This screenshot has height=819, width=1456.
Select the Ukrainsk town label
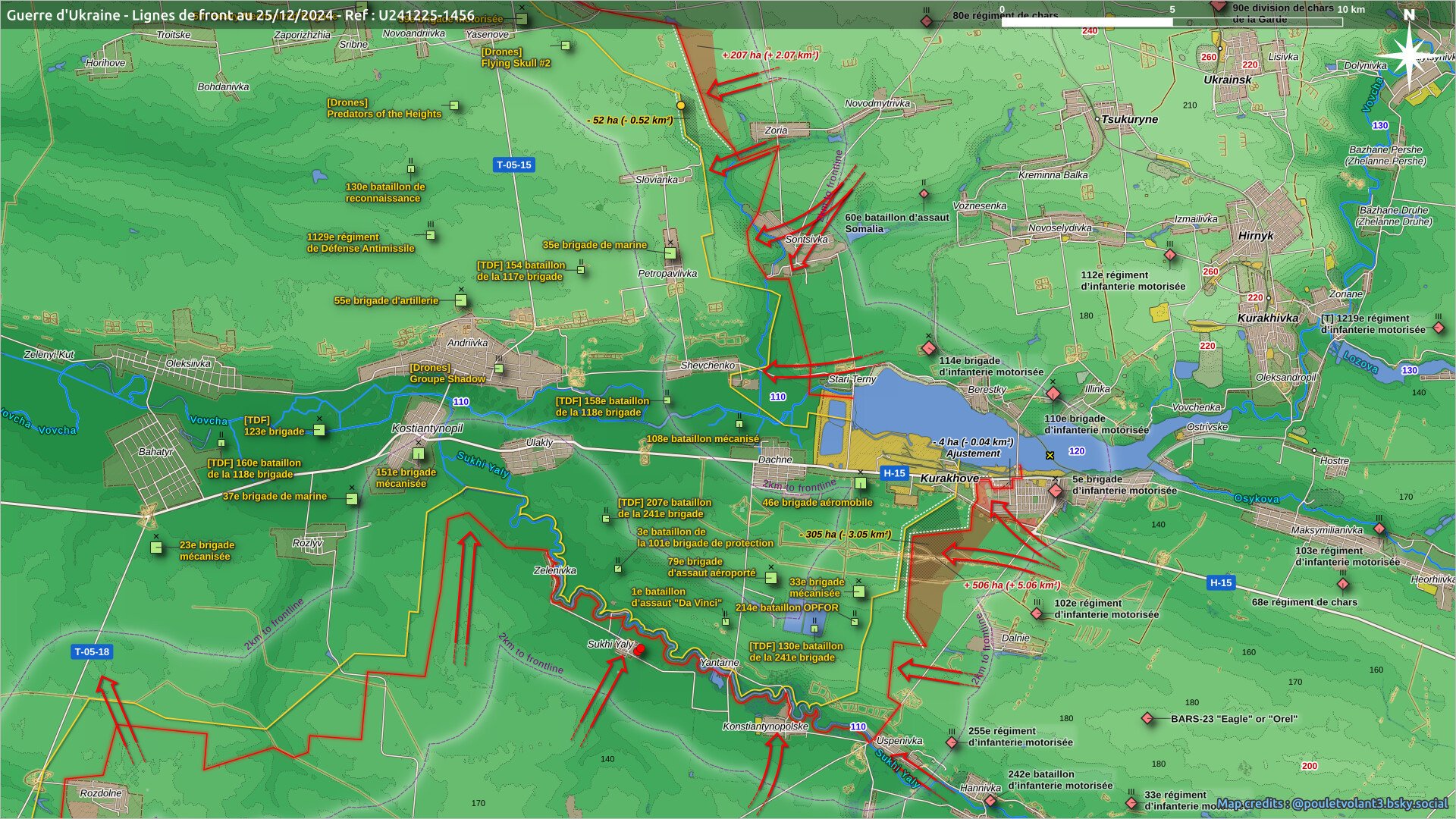click(x=1228, y=80)
